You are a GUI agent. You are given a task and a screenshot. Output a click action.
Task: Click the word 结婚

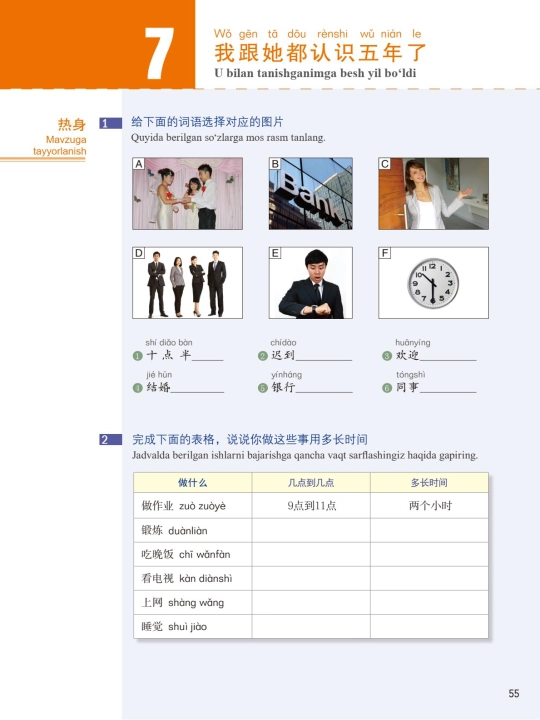[158, 387]
